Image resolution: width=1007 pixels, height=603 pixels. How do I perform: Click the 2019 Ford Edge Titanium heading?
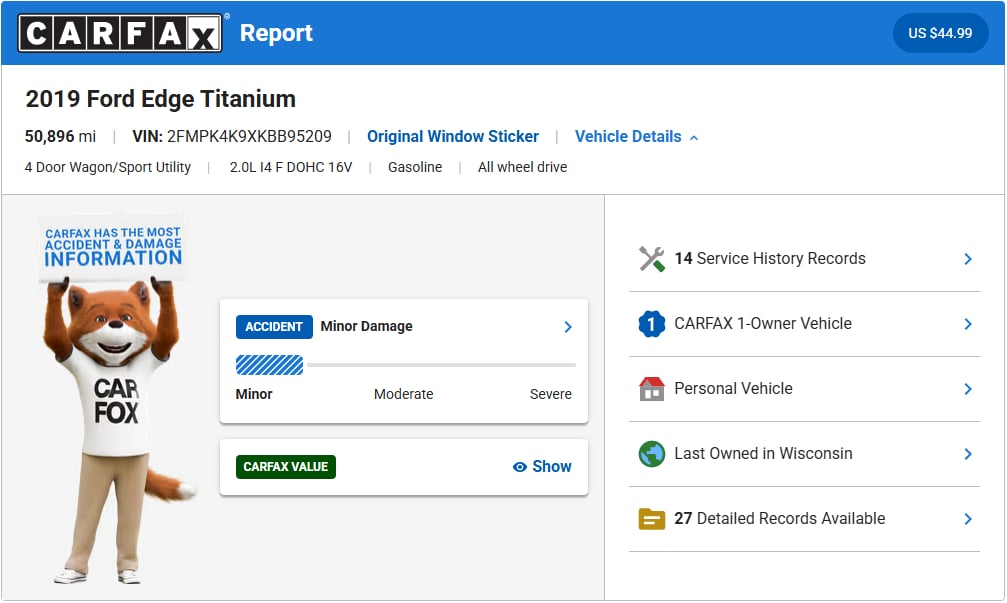coord(161,99)
